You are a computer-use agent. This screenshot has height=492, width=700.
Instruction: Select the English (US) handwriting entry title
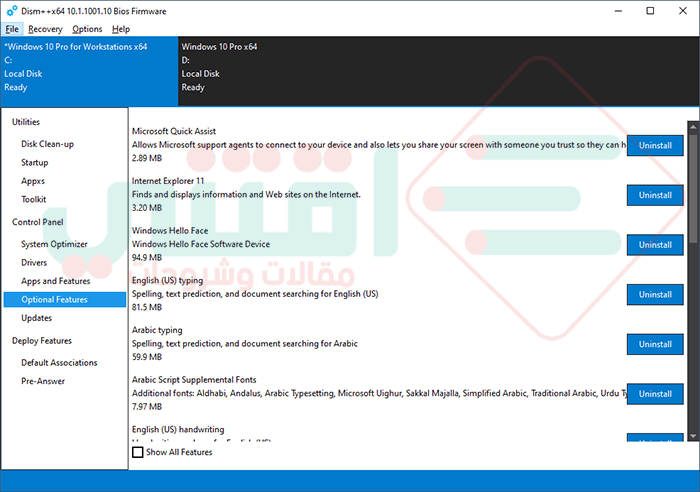tap(178, 429)
